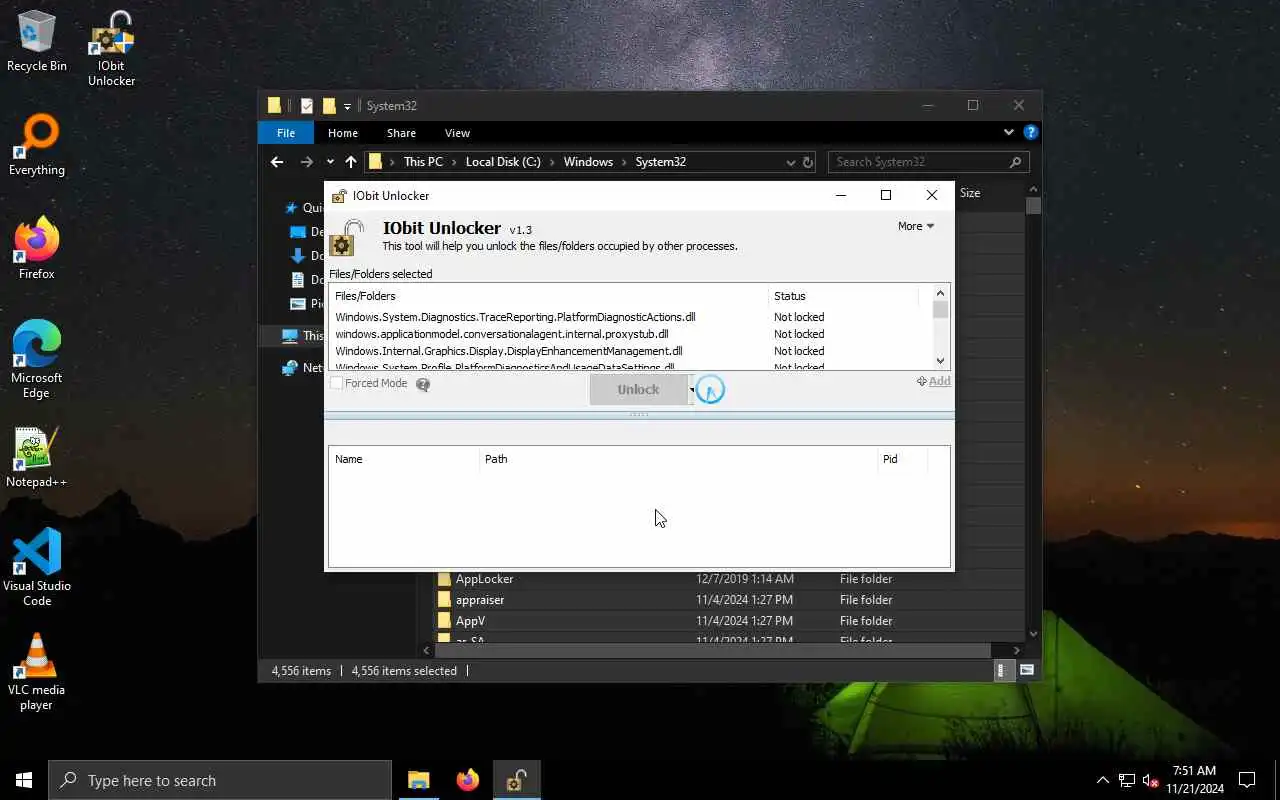Open the More dropdown in IObit Unlocker

tap(916, 226)
